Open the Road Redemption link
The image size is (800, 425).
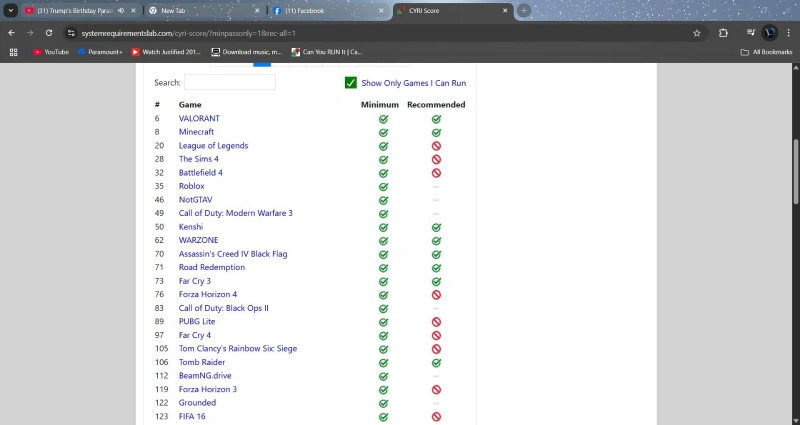tap(212, 267)
